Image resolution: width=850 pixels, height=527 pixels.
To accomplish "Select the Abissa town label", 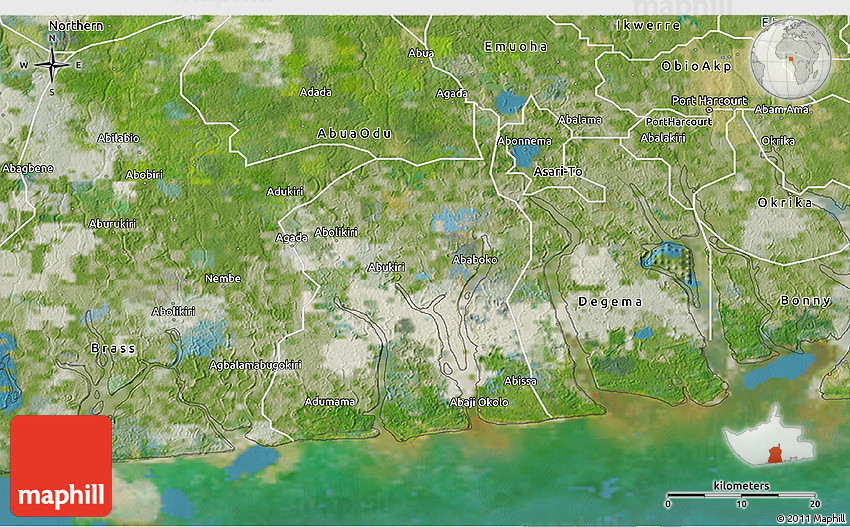I will (x=520, y=380).
